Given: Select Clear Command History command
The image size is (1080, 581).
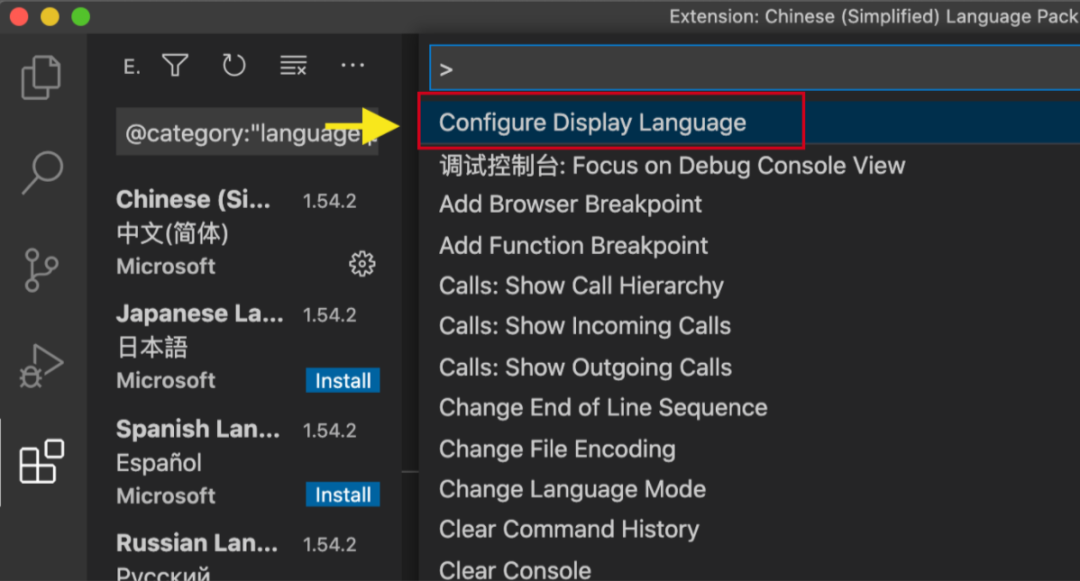Looking at the screenshot, I should click(749, 529).
